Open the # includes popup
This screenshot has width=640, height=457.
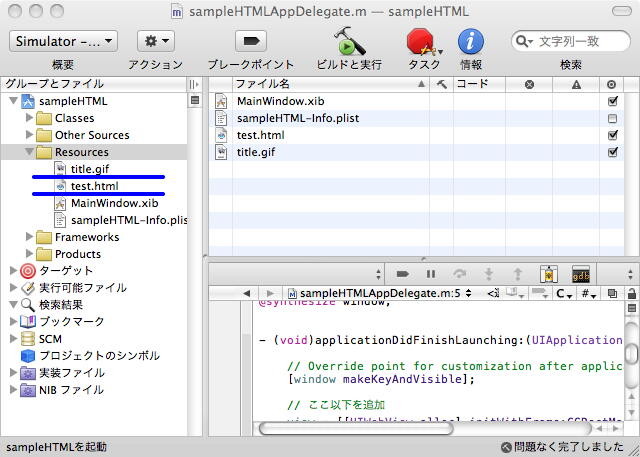(588, 293)
